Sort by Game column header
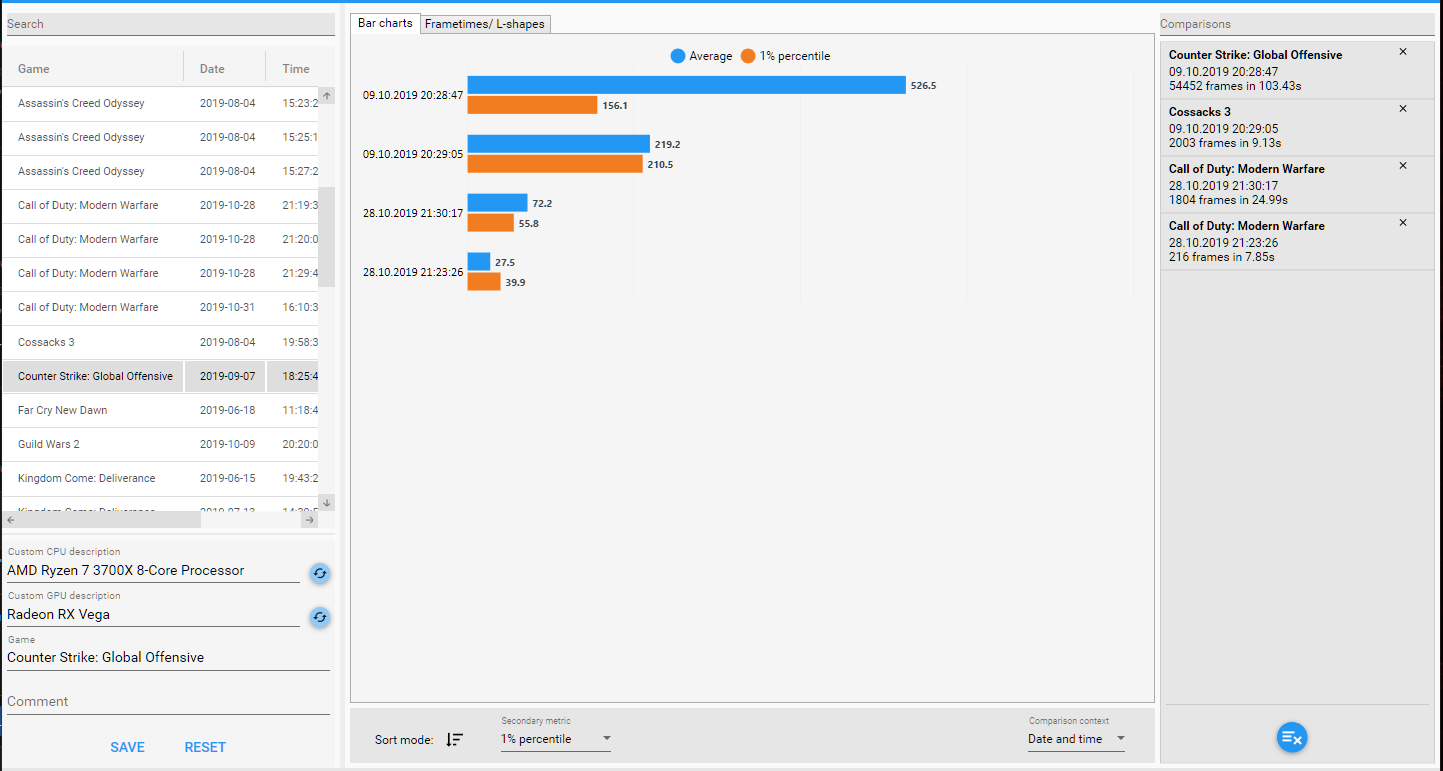This screenshot has height=771, width=1443. [x=93, y=69]
